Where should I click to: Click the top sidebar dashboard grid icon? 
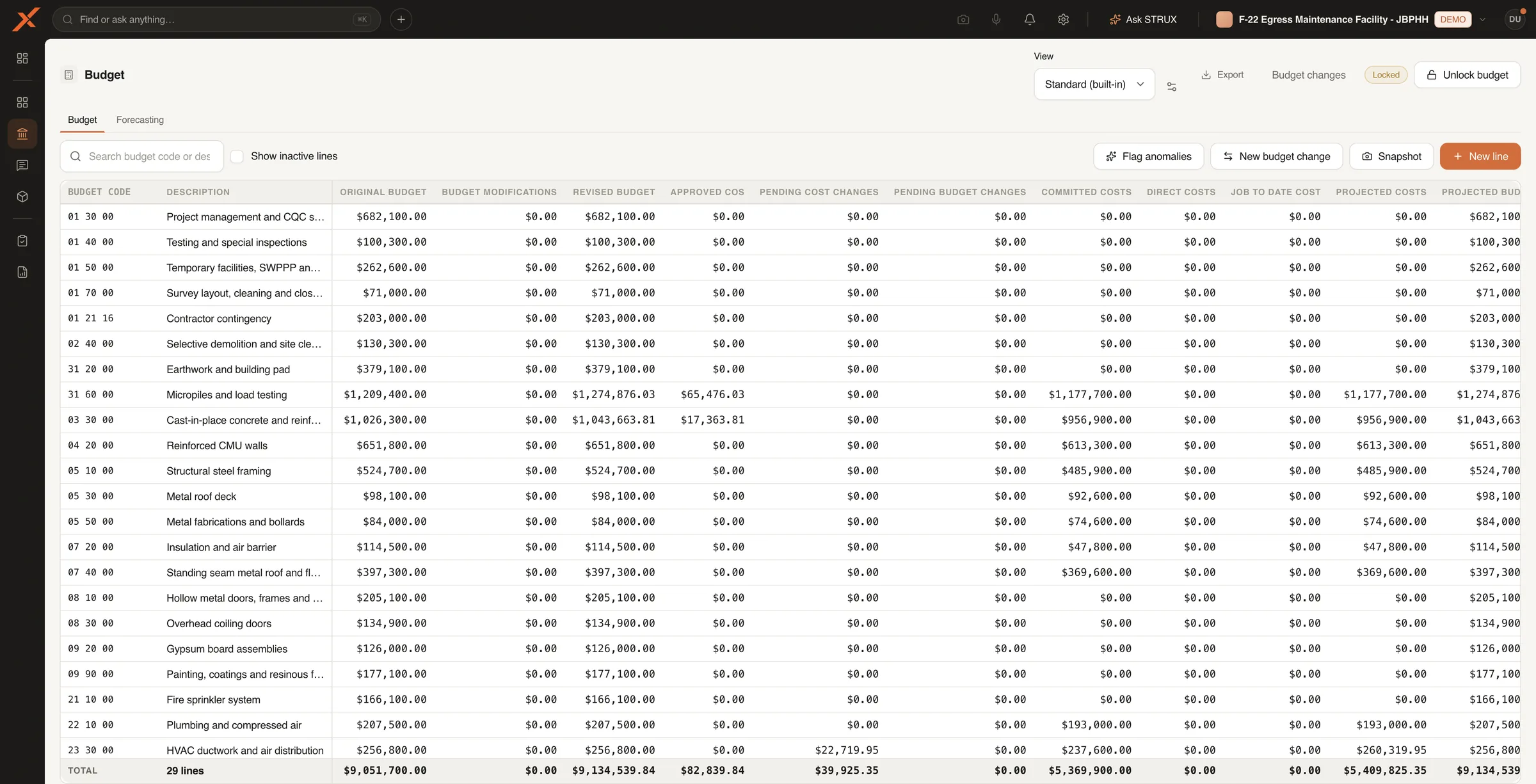(x=22, y=58)
